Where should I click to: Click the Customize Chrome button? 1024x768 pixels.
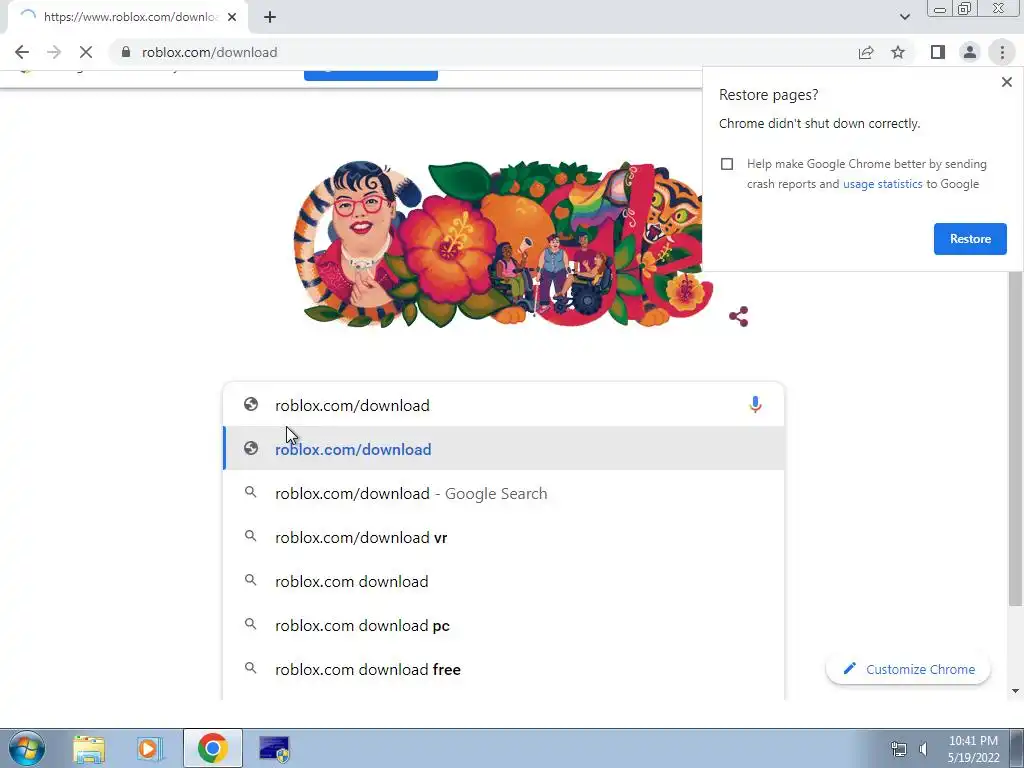(908, 669)
